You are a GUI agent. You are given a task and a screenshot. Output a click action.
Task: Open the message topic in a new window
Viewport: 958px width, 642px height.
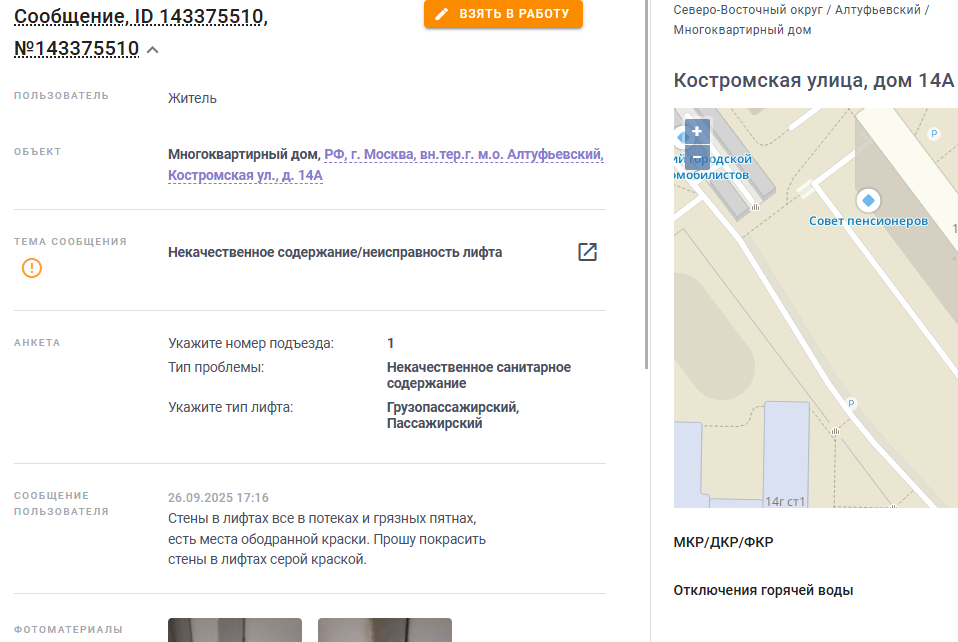click(587, 252)
